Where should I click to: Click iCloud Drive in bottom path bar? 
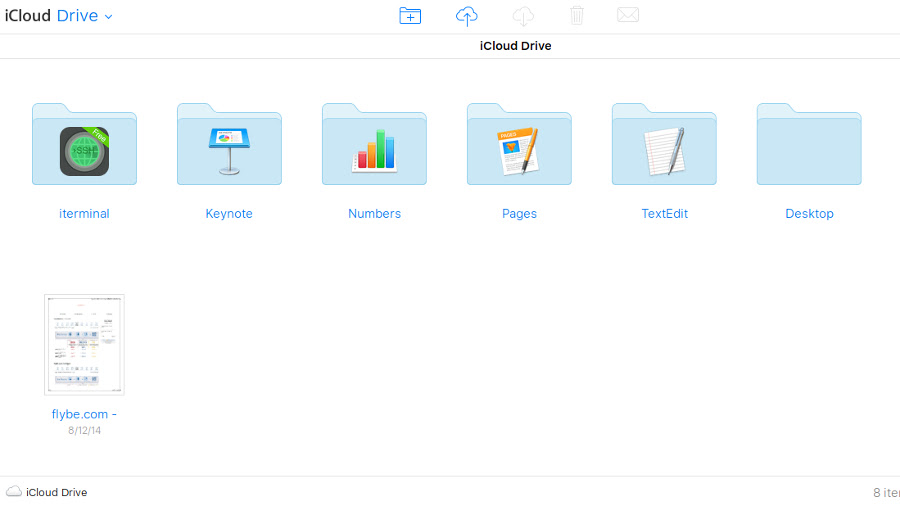[x=56, y=492]
